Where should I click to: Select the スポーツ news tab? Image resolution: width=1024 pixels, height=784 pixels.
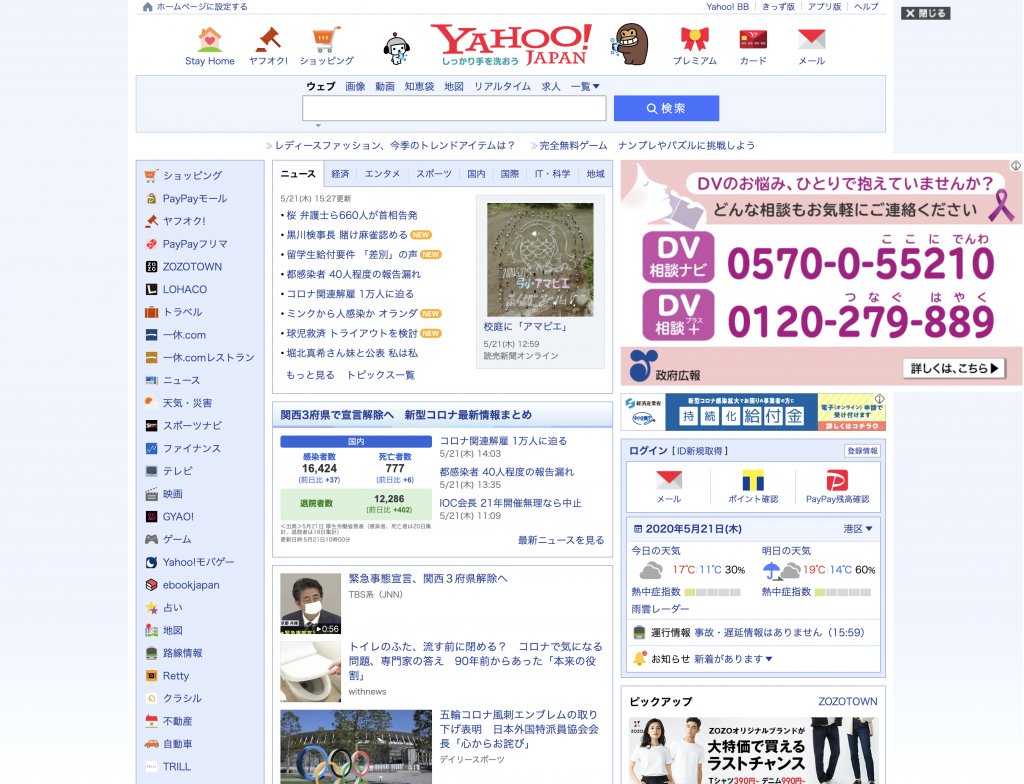(434, 174)
